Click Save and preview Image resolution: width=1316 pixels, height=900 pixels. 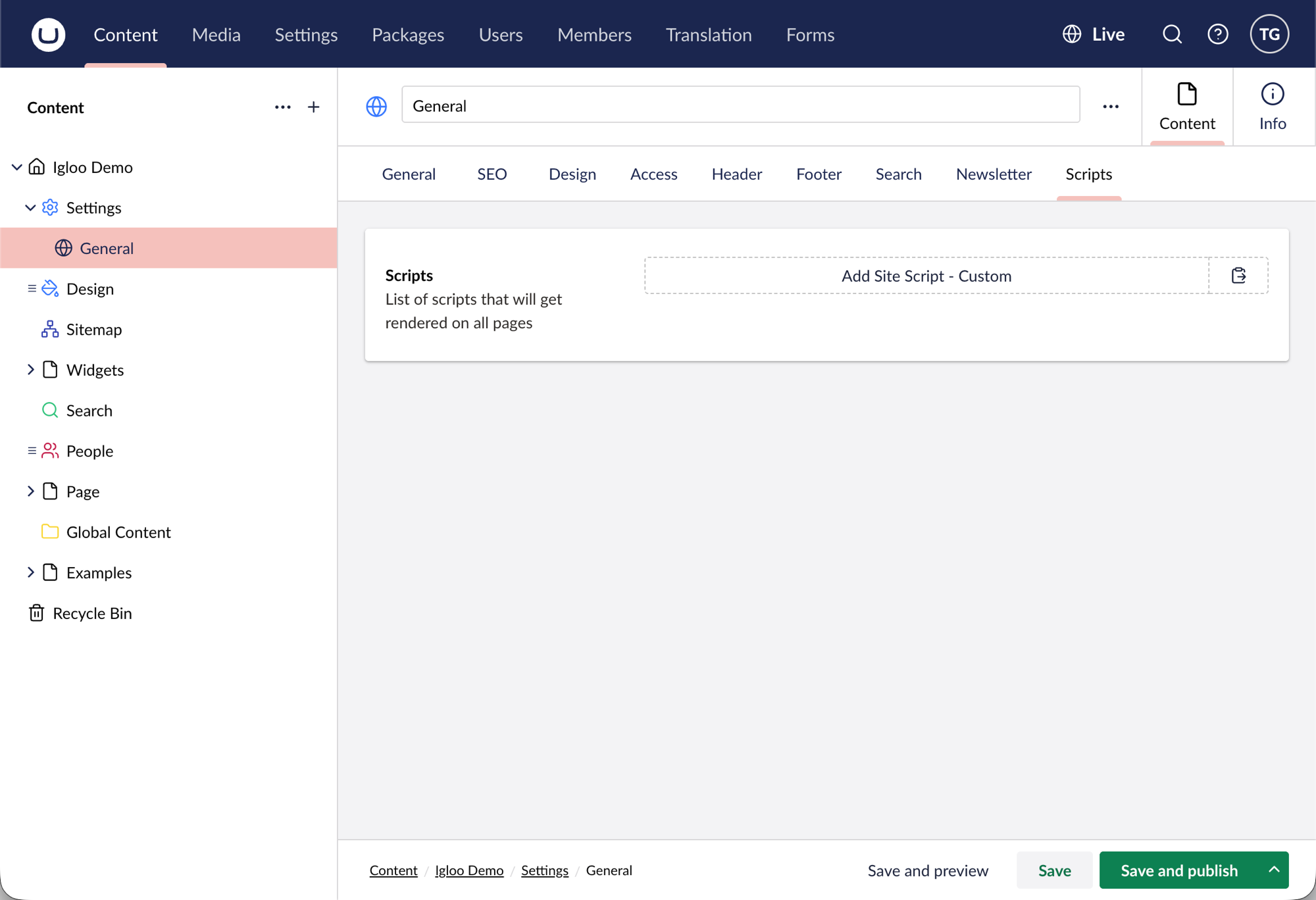[x=928, y=870]
